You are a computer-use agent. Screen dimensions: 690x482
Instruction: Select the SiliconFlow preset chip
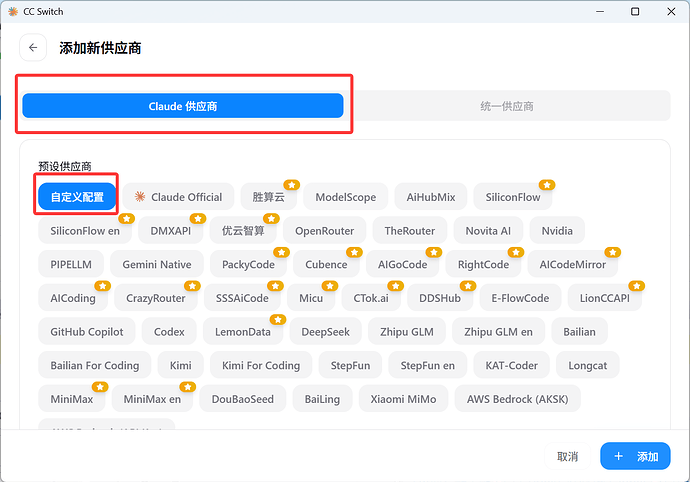point(513,197)
